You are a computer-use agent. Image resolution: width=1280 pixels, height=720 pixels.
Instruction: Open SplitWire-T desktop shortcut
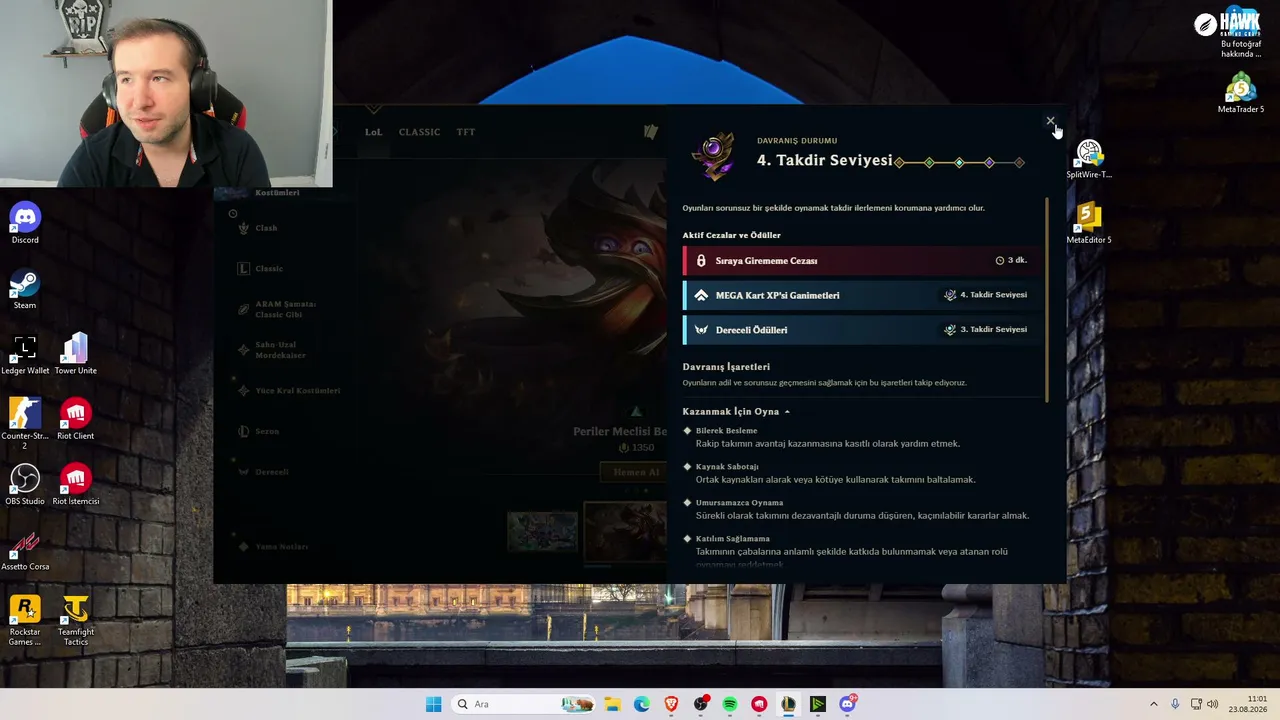pos(1089,159)
